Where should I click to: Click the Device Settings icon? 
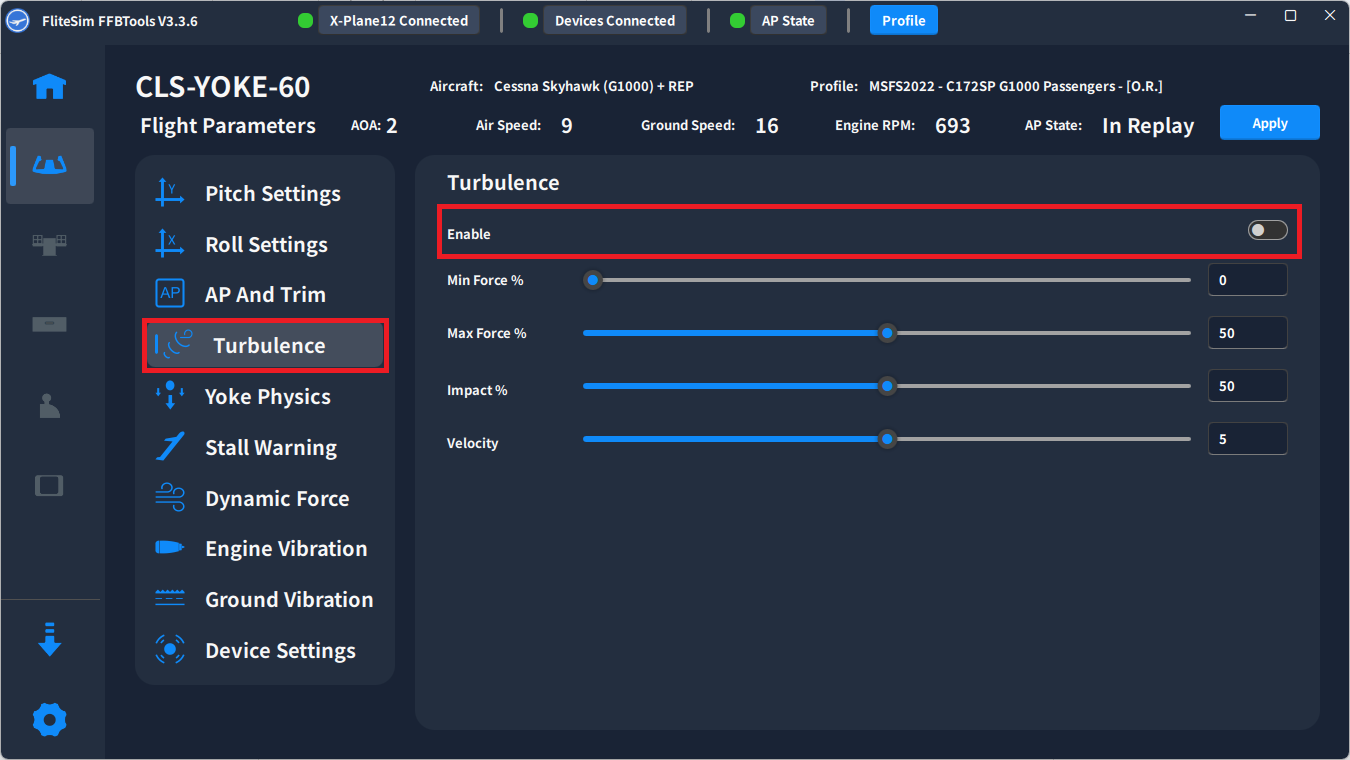click(x=170, y=650)
